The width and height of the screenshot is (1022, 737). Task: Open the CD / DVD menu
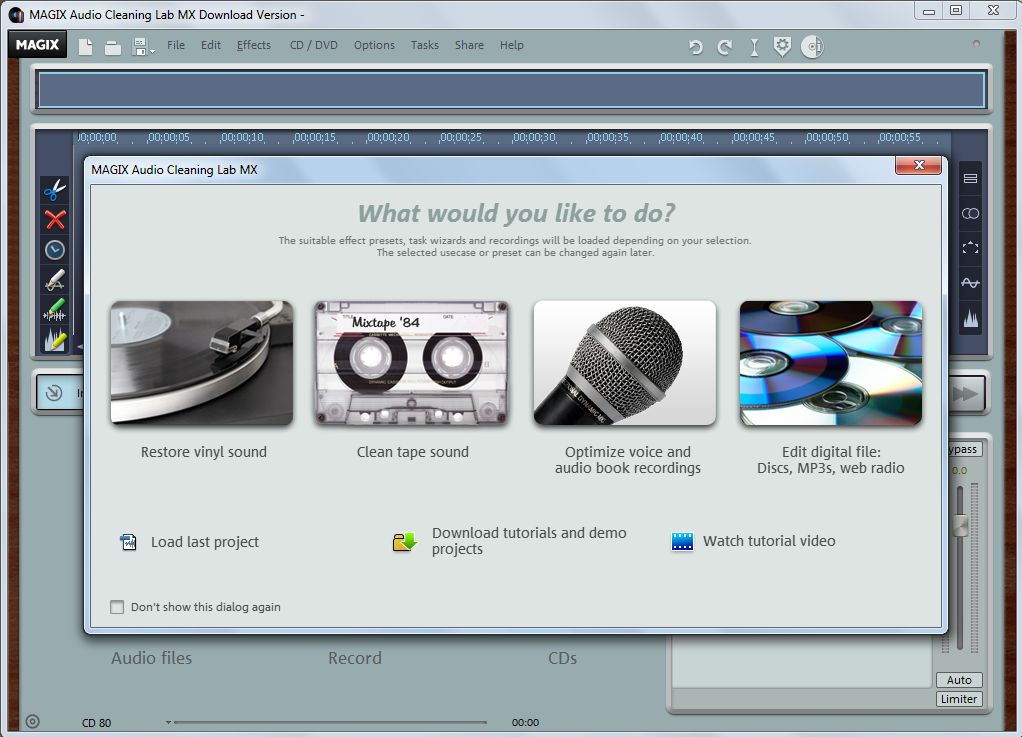pos(313,45)
